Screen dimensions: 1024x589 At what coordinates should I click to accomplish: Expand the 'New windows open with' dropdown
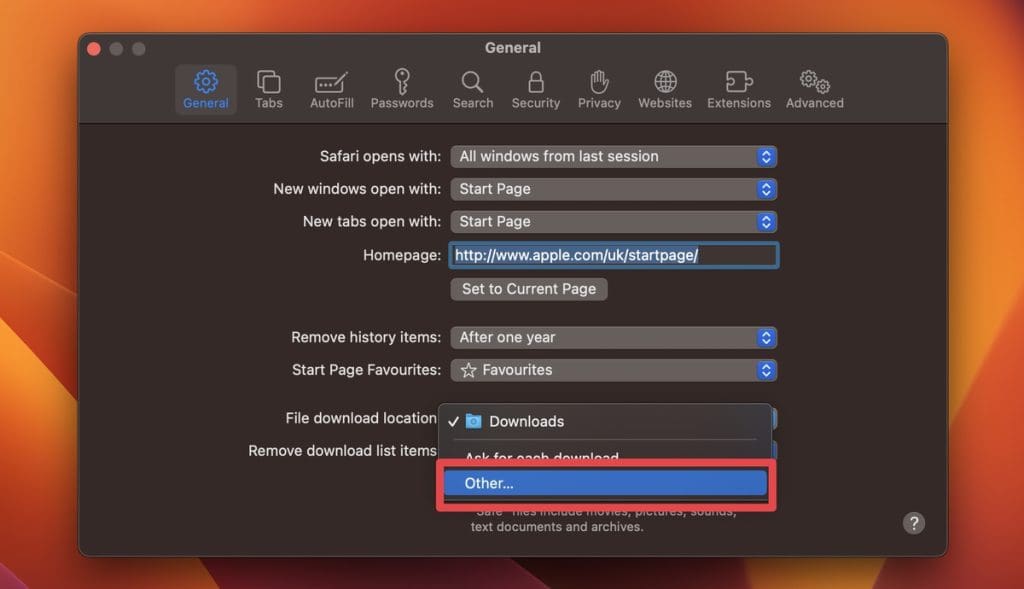(613, 189)
